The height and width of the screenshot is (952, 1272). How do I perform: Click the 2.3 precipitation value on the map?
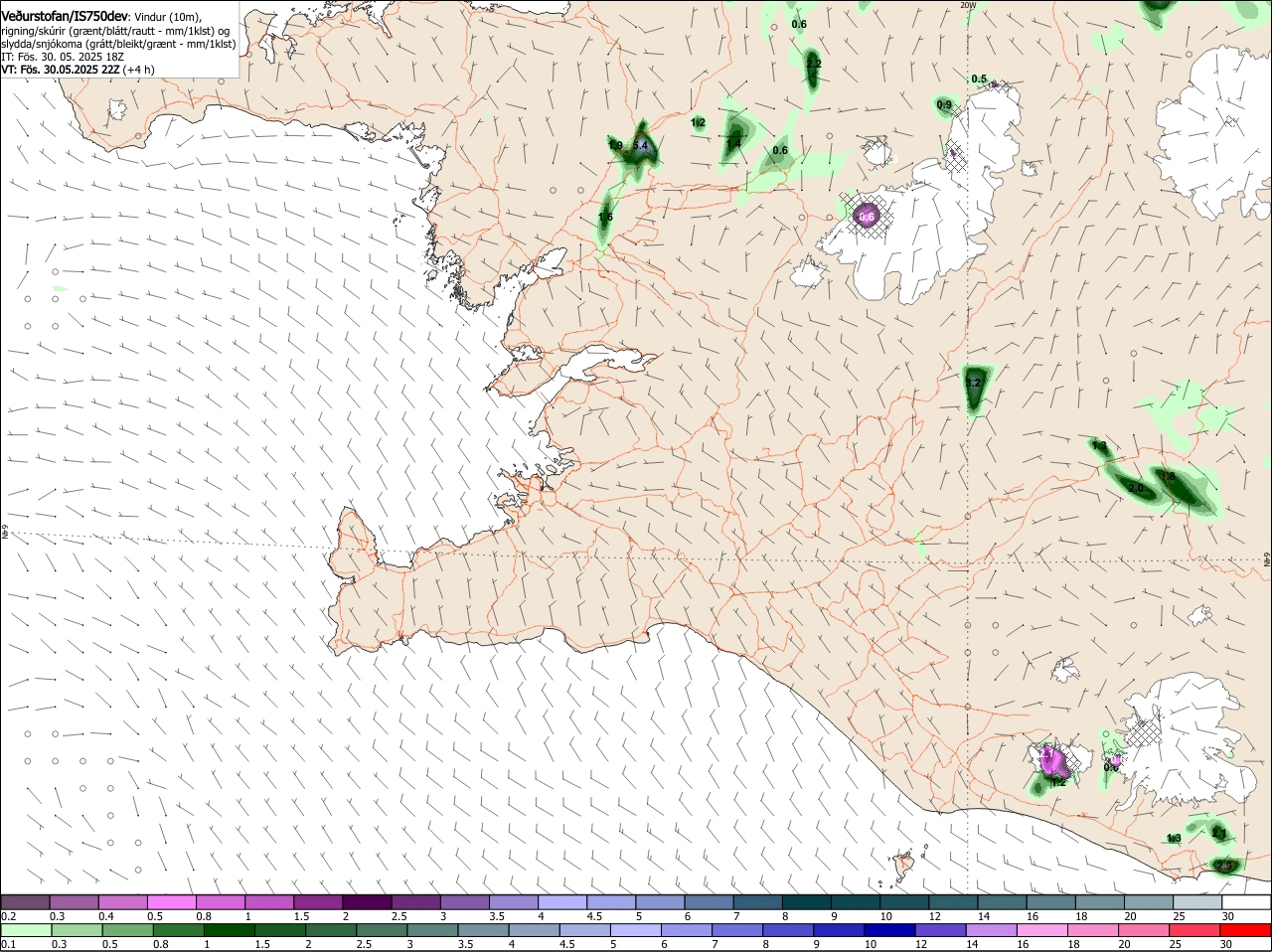point(1223,867)
